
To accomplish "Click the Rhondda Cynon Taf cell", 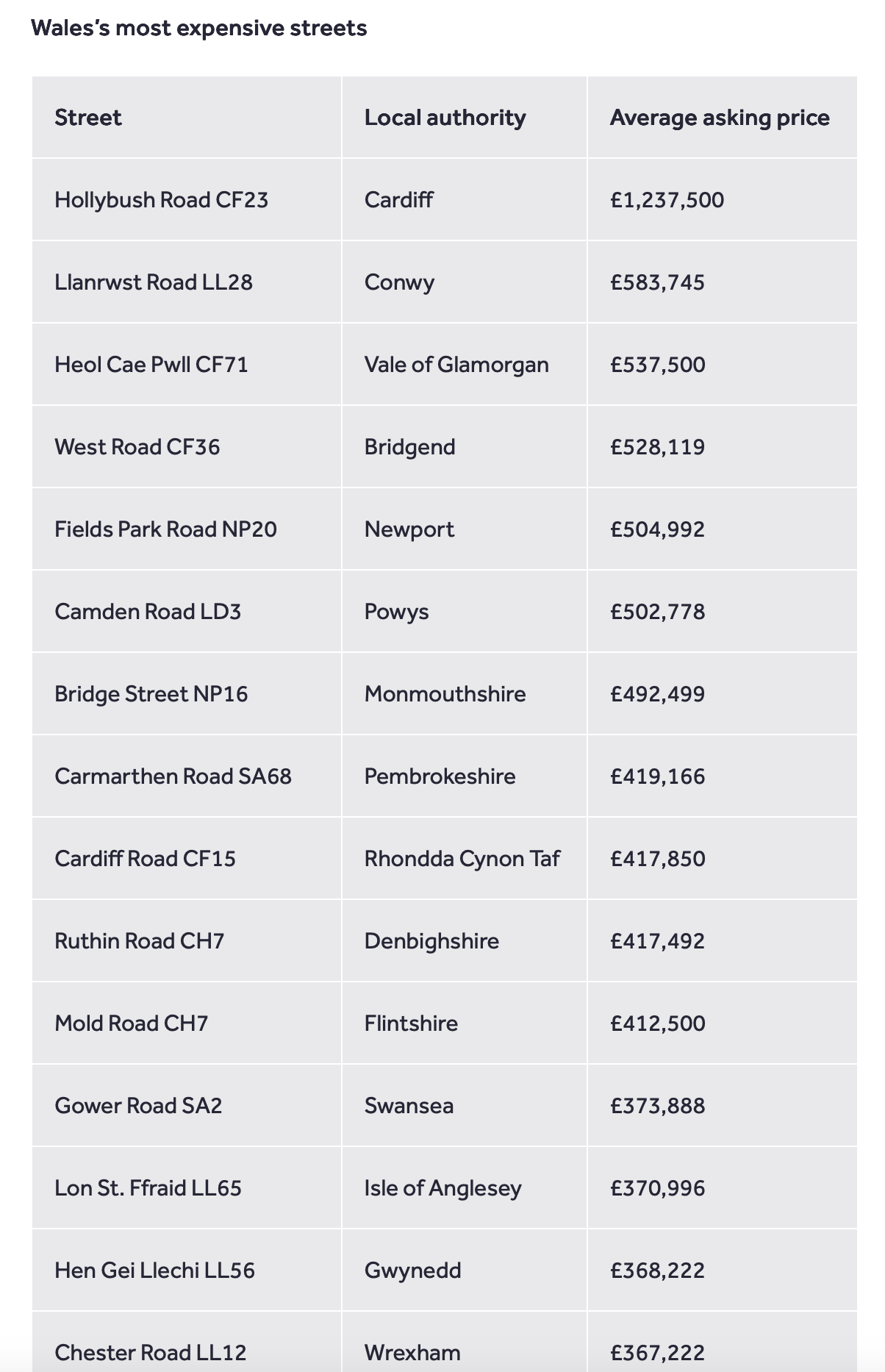I will [x=462, y=859].
